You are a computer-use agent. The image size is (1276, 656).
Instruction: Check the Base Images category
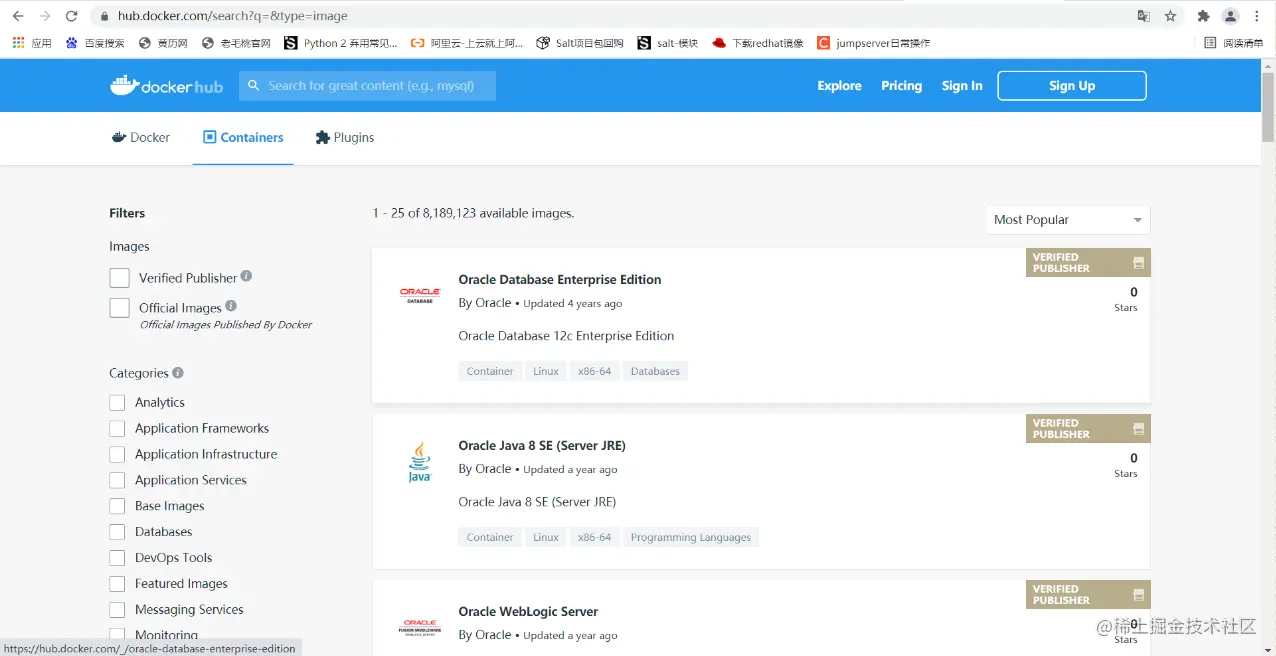pyautogui.click(x=117, y=506)
